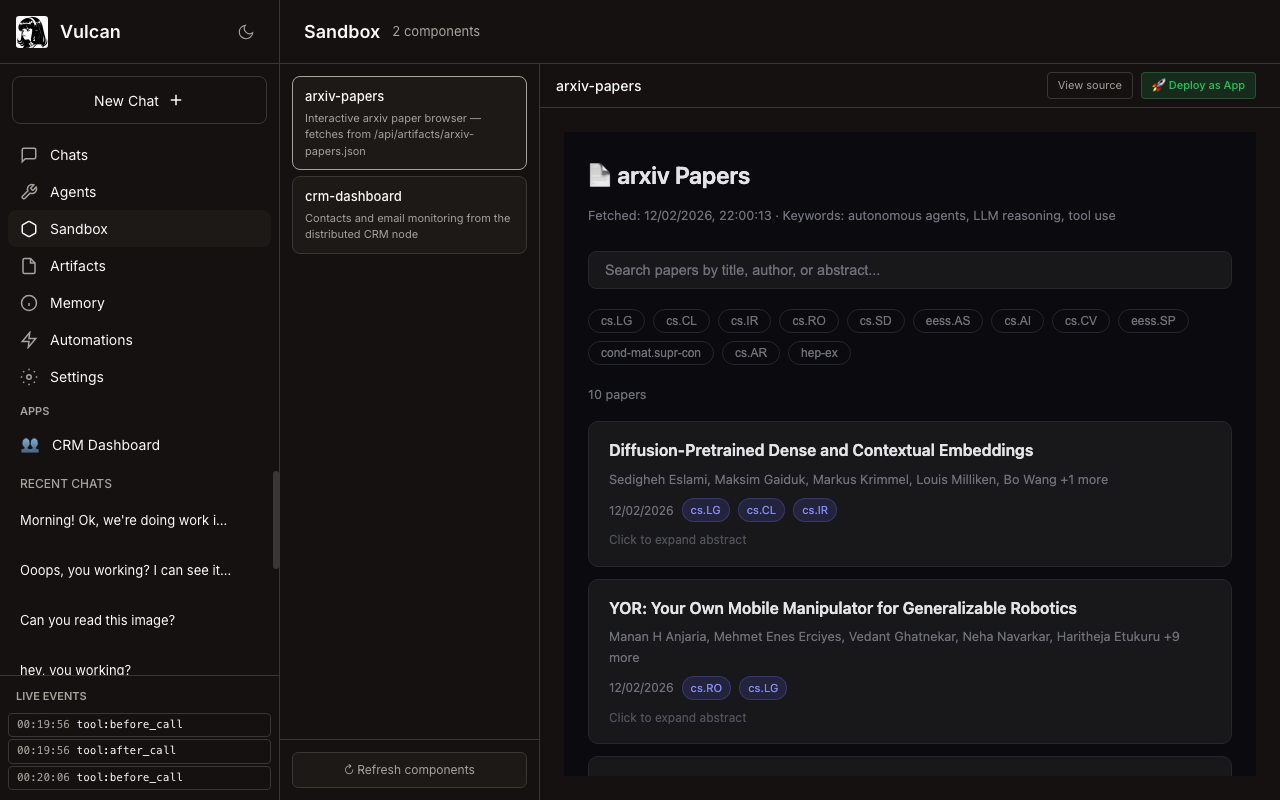The width and height of the screenshot is (1280, 800).
Task: Click the Vulcan logo avatar
Action: click(x=32, y=32)
